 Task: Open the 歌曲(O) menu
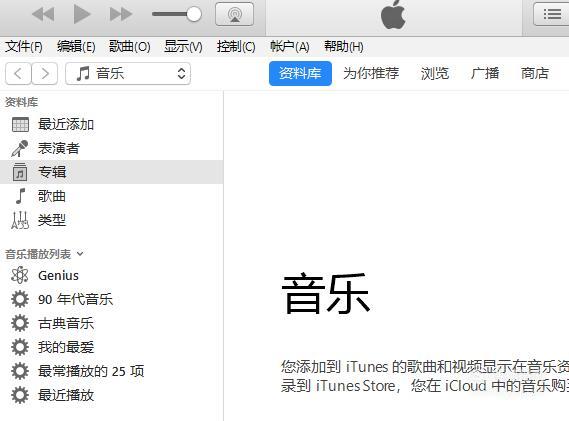coord(130,46)
